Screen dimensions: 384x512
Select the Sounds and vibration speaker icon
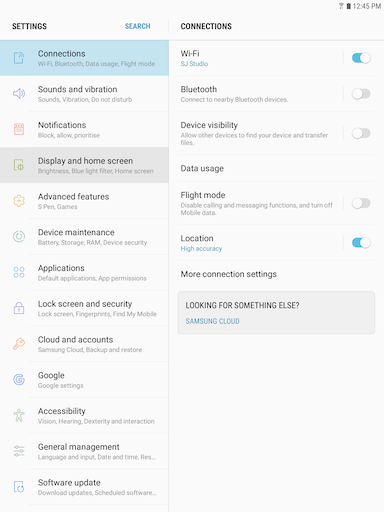pyautogui.click(x=19, y=94)
